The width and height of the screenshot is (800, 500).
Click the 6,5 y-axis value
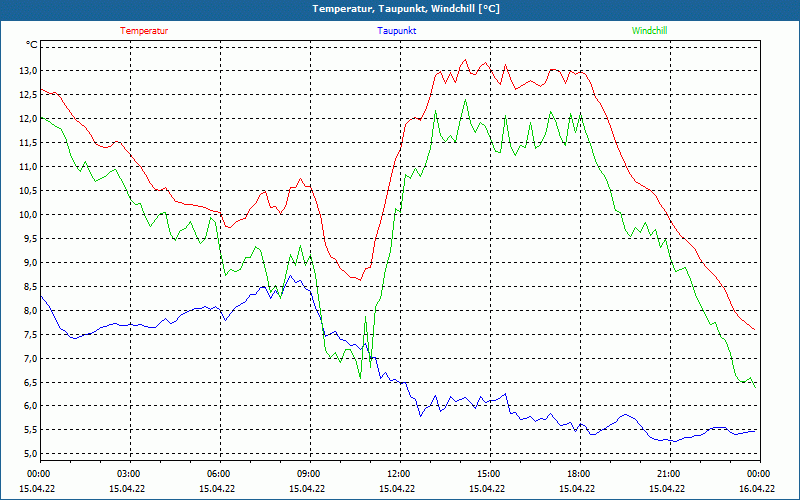tap(31, 383)
